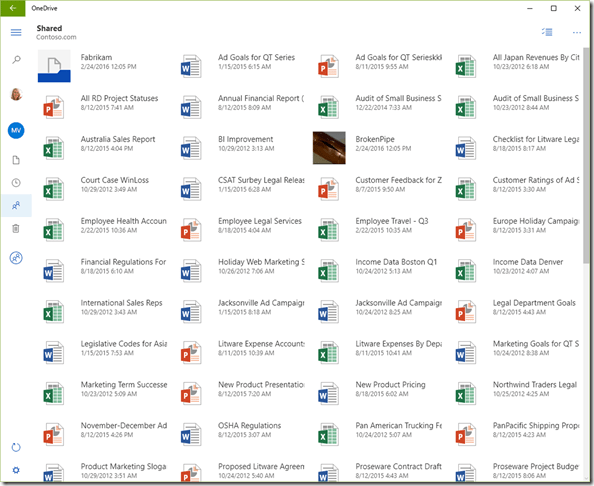Maximize the OneDrive window
594x486 pixels.
coord(553,8)
